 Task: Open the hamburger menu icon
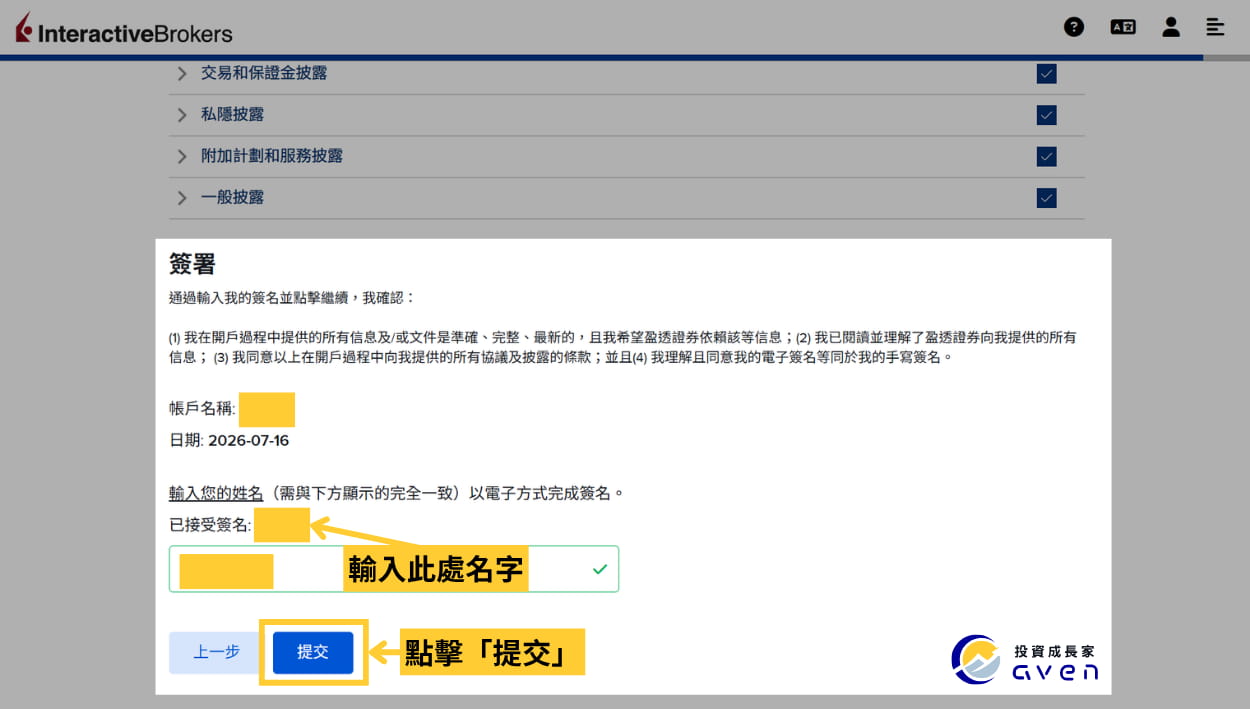pyautogui.click(x=1216, y=27)
